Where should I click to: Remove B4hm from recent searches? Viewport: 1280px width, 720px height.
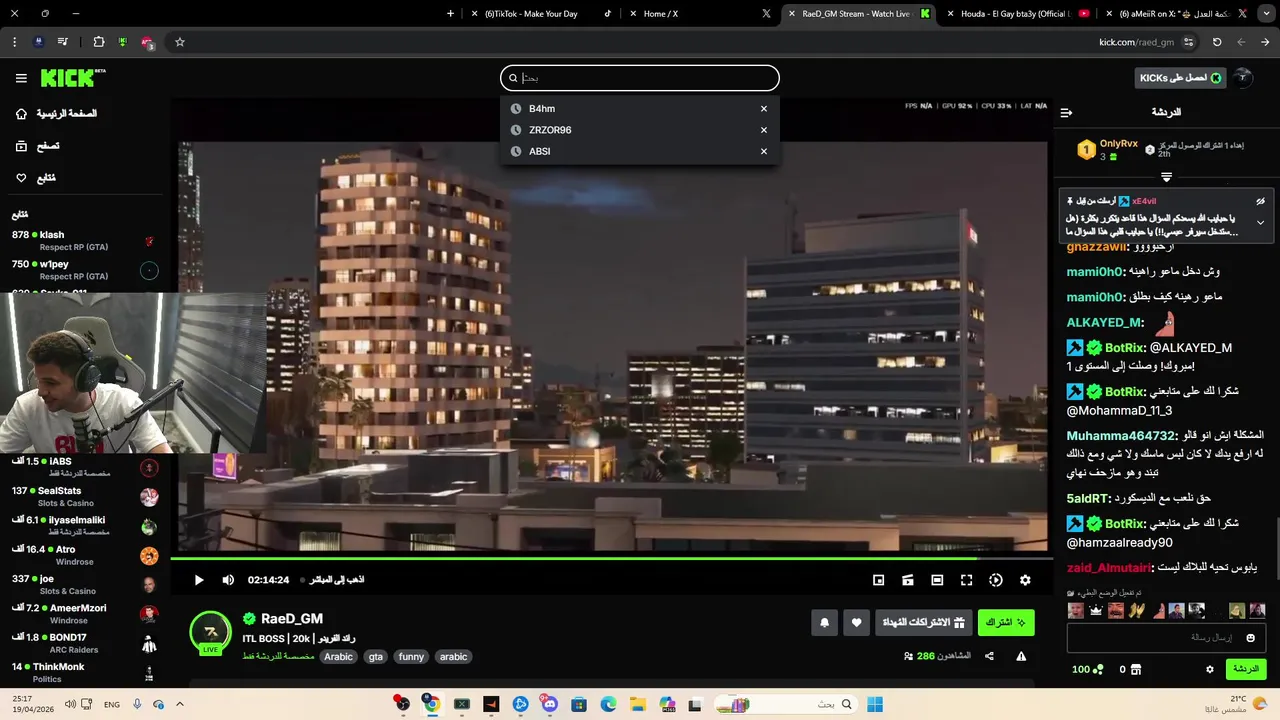(x=764, y=109)
